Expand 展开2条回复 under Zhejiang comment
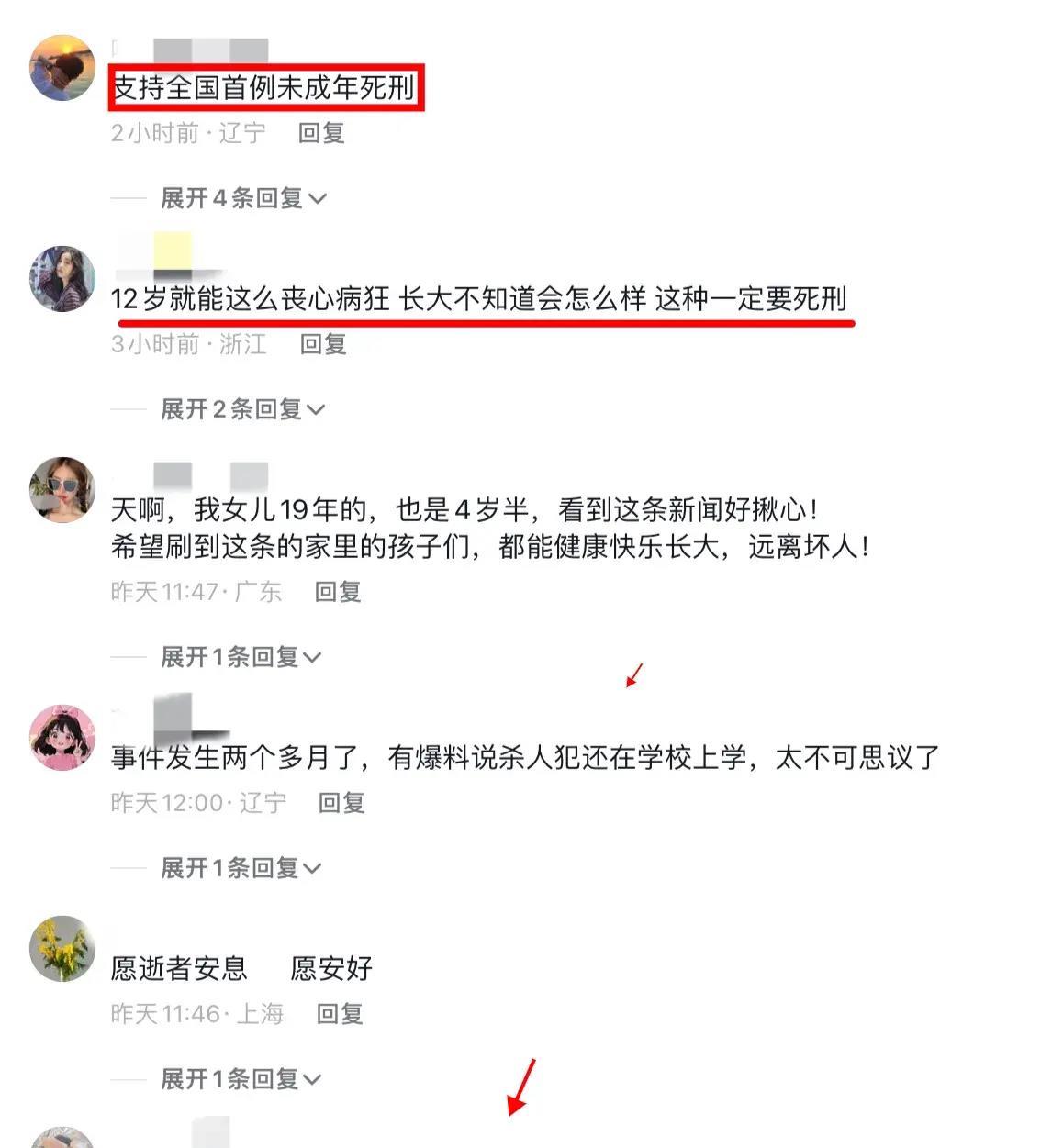 (243, 409)
